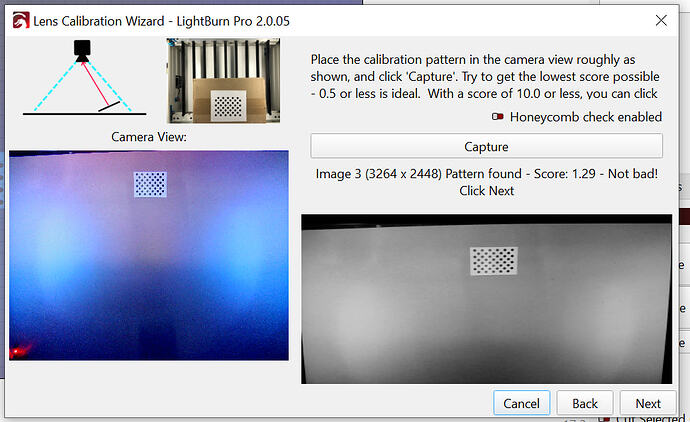Image resolution: width=690 pixels, height=422 pixels.
Task: Close the Lens Calibration Wizard window
Action: (x=661, y=20)
